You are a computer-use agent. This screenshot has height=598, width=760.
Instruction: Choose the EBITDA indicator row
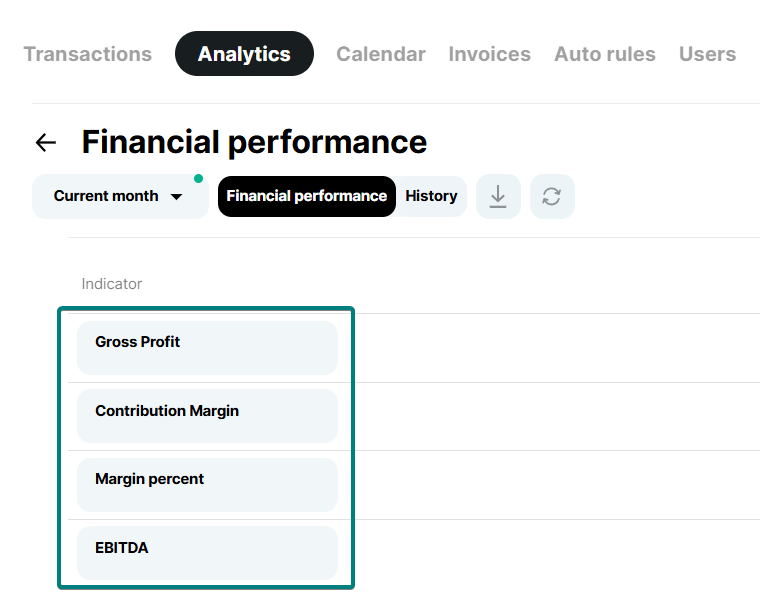coord(207,552)
